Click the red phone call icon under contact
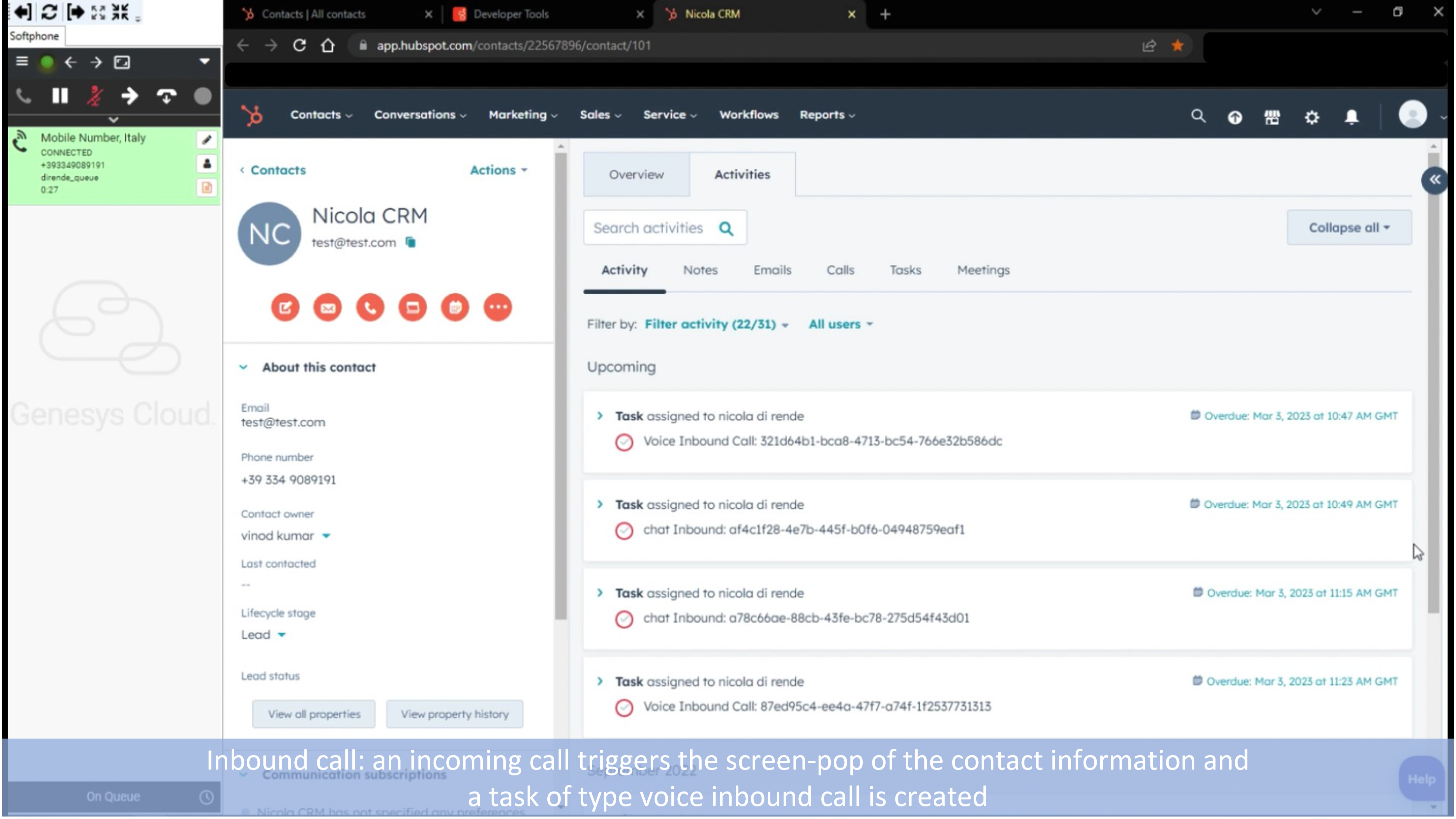The height and width of the screenshot is (819, 1456). pyautogui.click(x=370, y=308)
